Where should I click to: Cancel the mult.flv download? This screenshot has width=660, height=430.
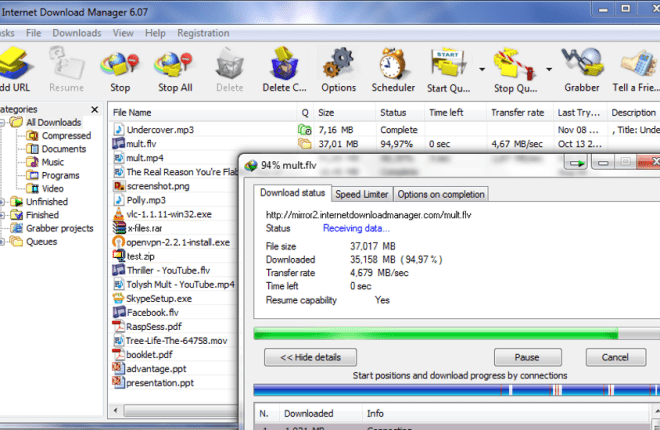615,357
